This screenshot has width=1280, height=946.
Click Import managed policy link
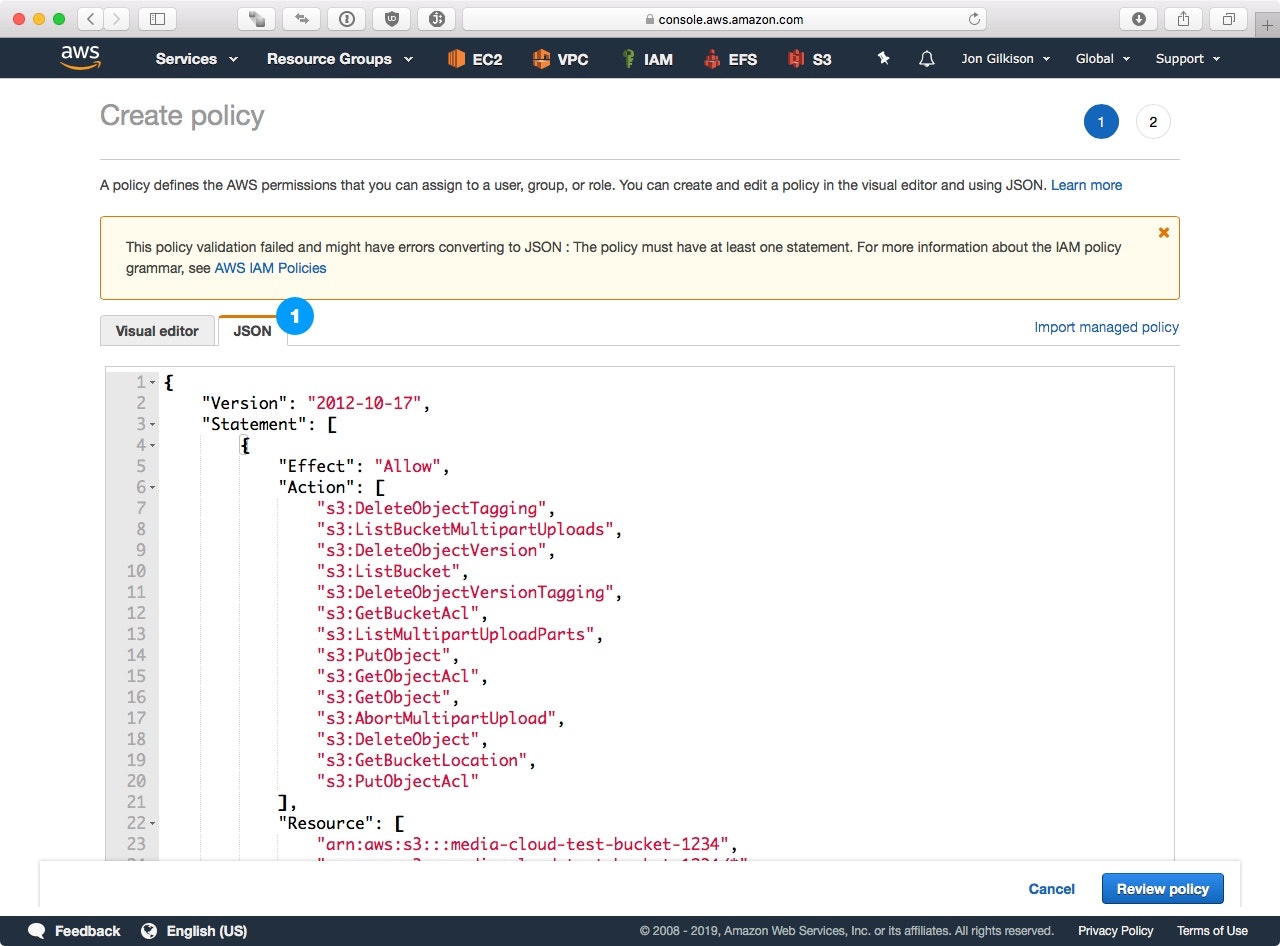pyautogui.click(x=1106, y=327)
